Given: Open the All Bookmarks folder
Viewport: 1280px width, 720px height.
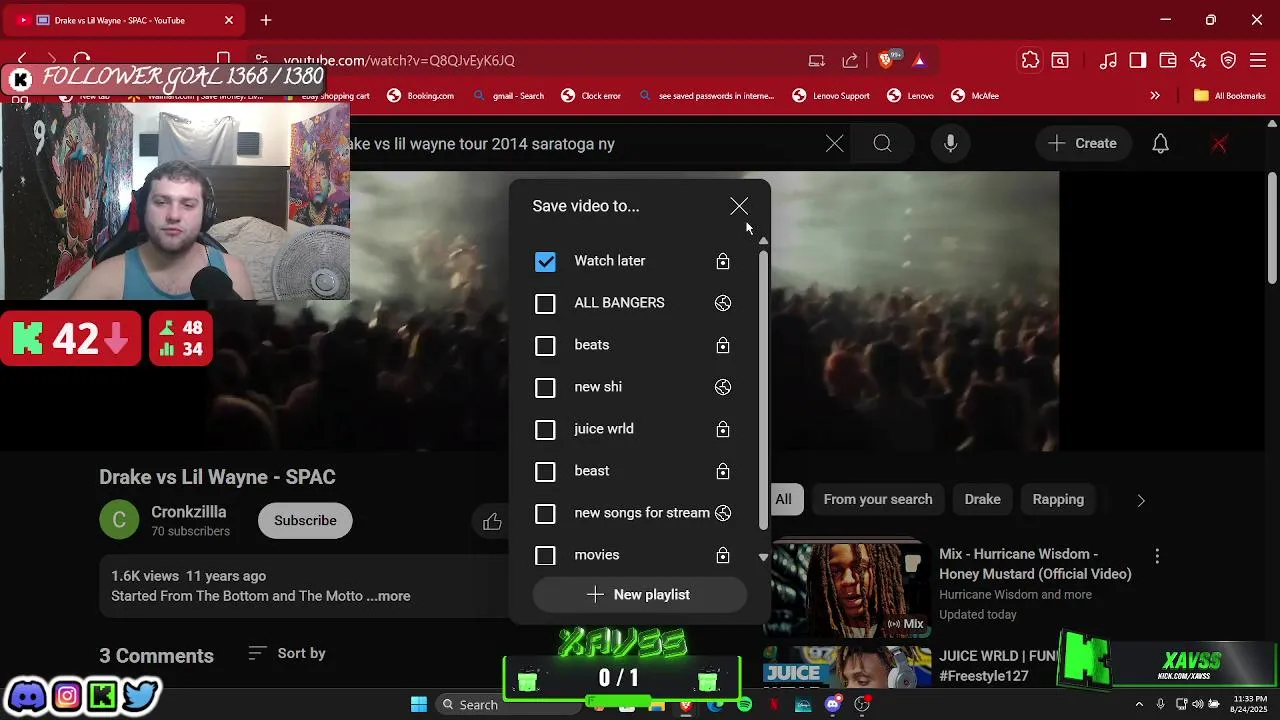Looking at the screenshot, I should click(1230, 96).
